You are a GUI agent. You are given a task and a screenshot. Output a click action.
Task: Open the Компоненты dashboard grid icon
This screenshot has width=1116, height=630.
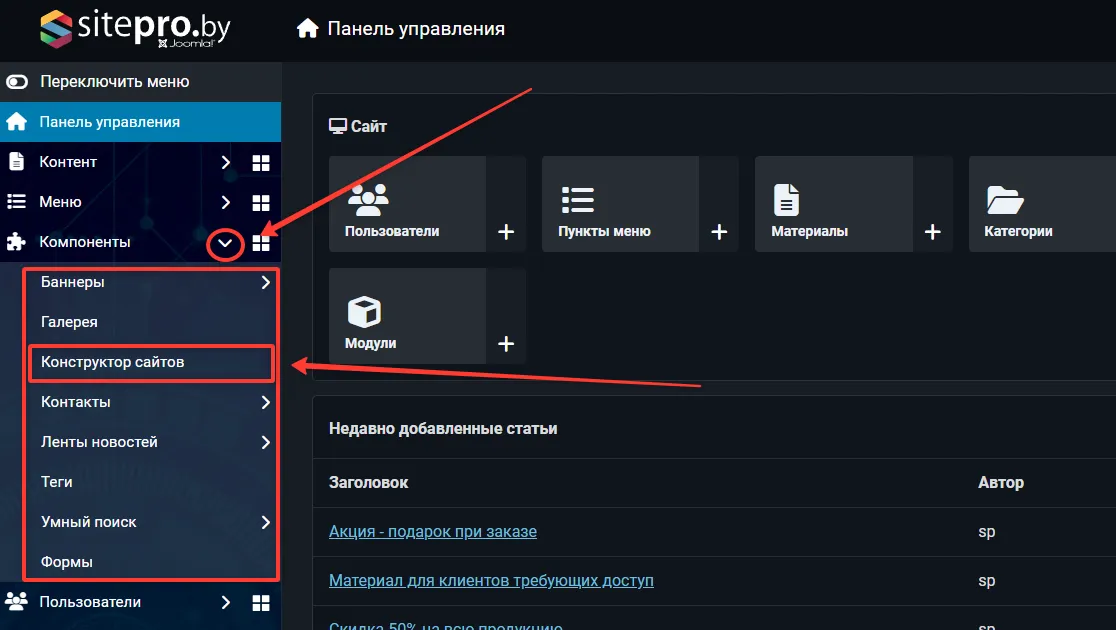click(261, 242)
